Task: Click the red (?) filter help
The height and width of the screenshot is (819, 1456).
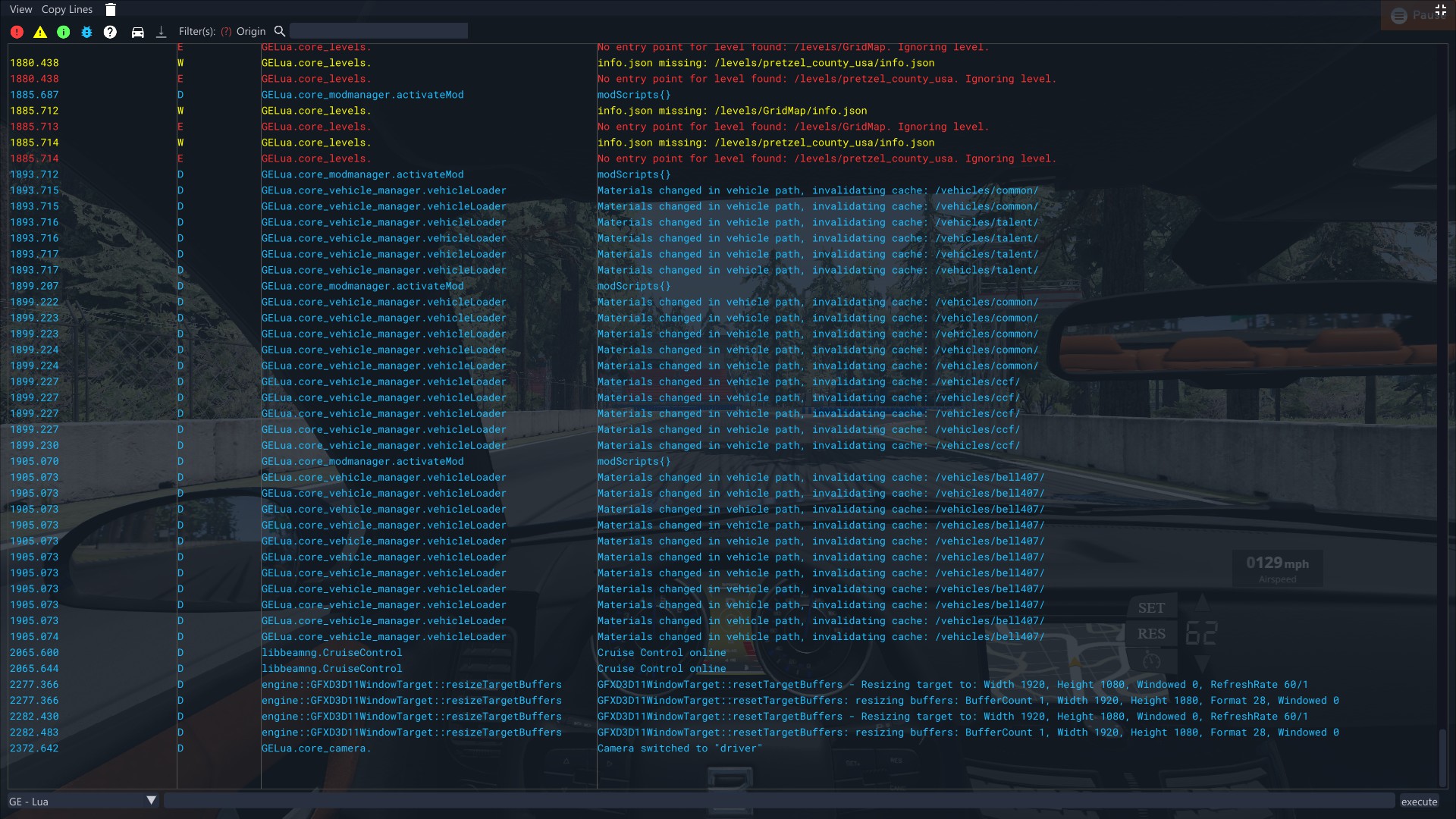Action: click(x=226, y=31)
